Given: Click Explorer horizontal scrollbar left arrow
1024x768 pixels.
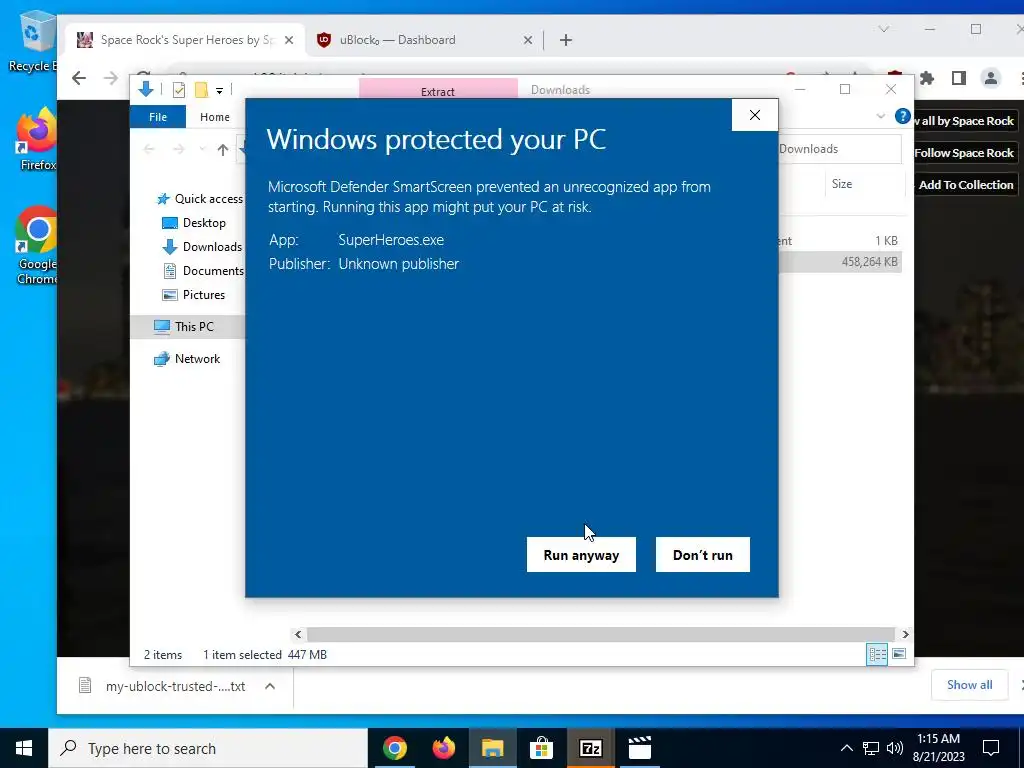Looking at the screenshot, I should click(298, 634).
